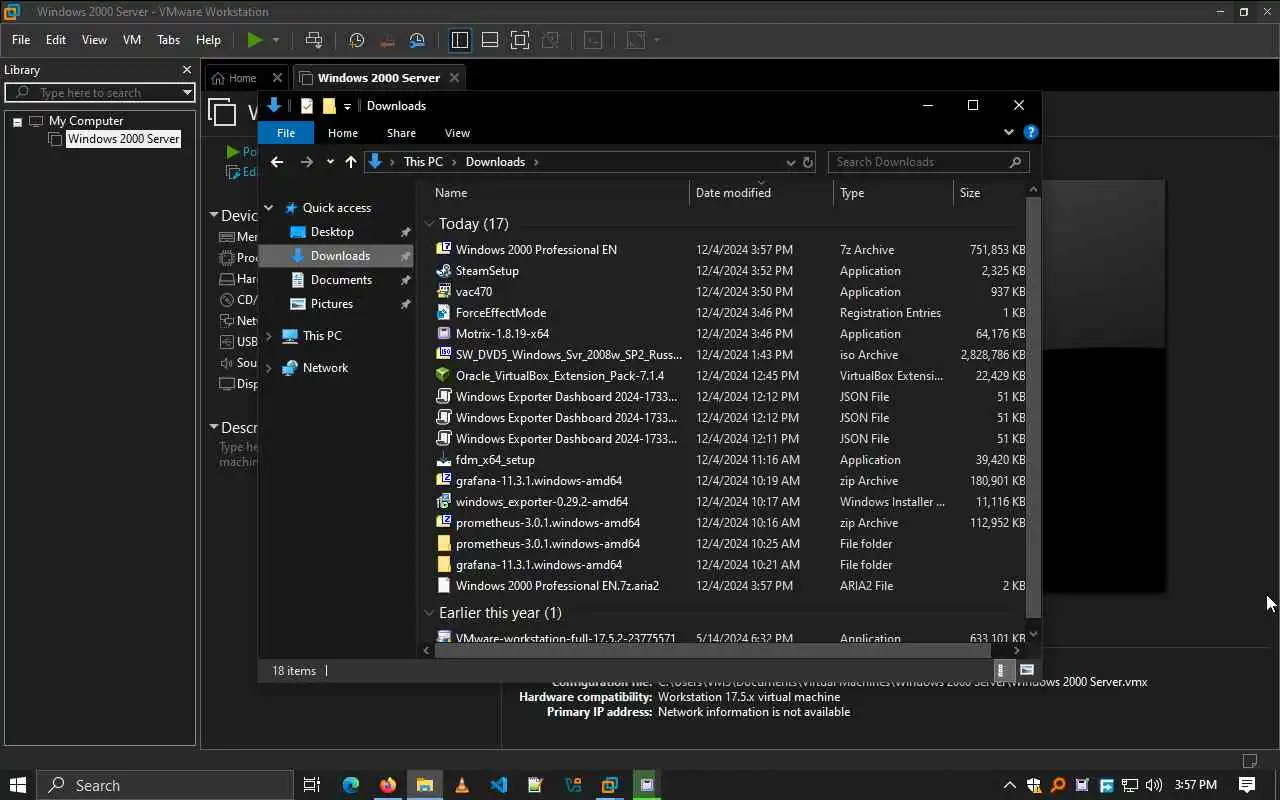Click This PC in the address breadcrumb
Screen dimensions: 1280x800
coord(423,162)
